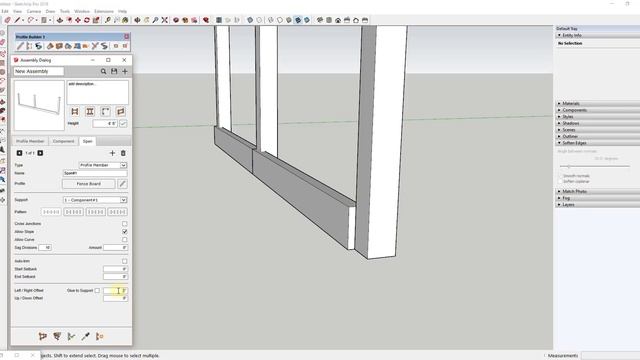640x360 pixels.
Task: Click Build Profile Member pencil in Profile Builder toolbar
Action: click(x=20, y=46)
